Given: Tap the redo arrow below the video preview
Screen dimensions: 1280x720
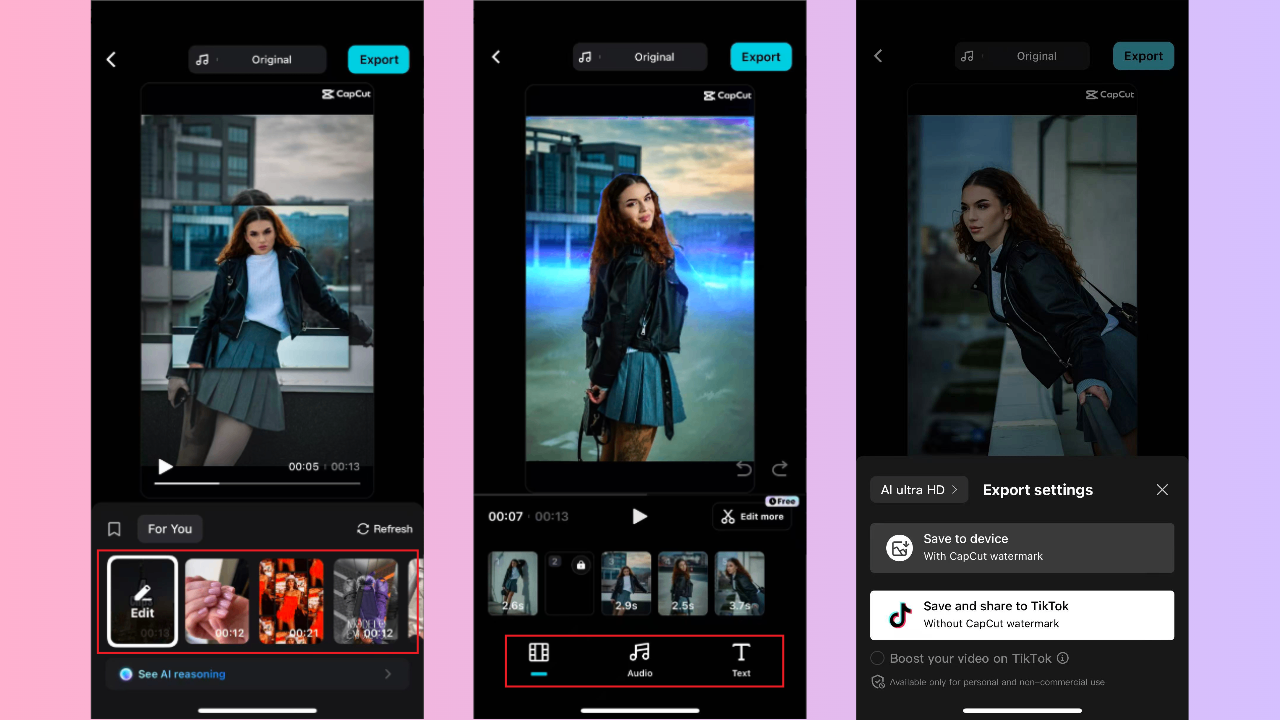Looking at the screenshot, I should 779,468.
